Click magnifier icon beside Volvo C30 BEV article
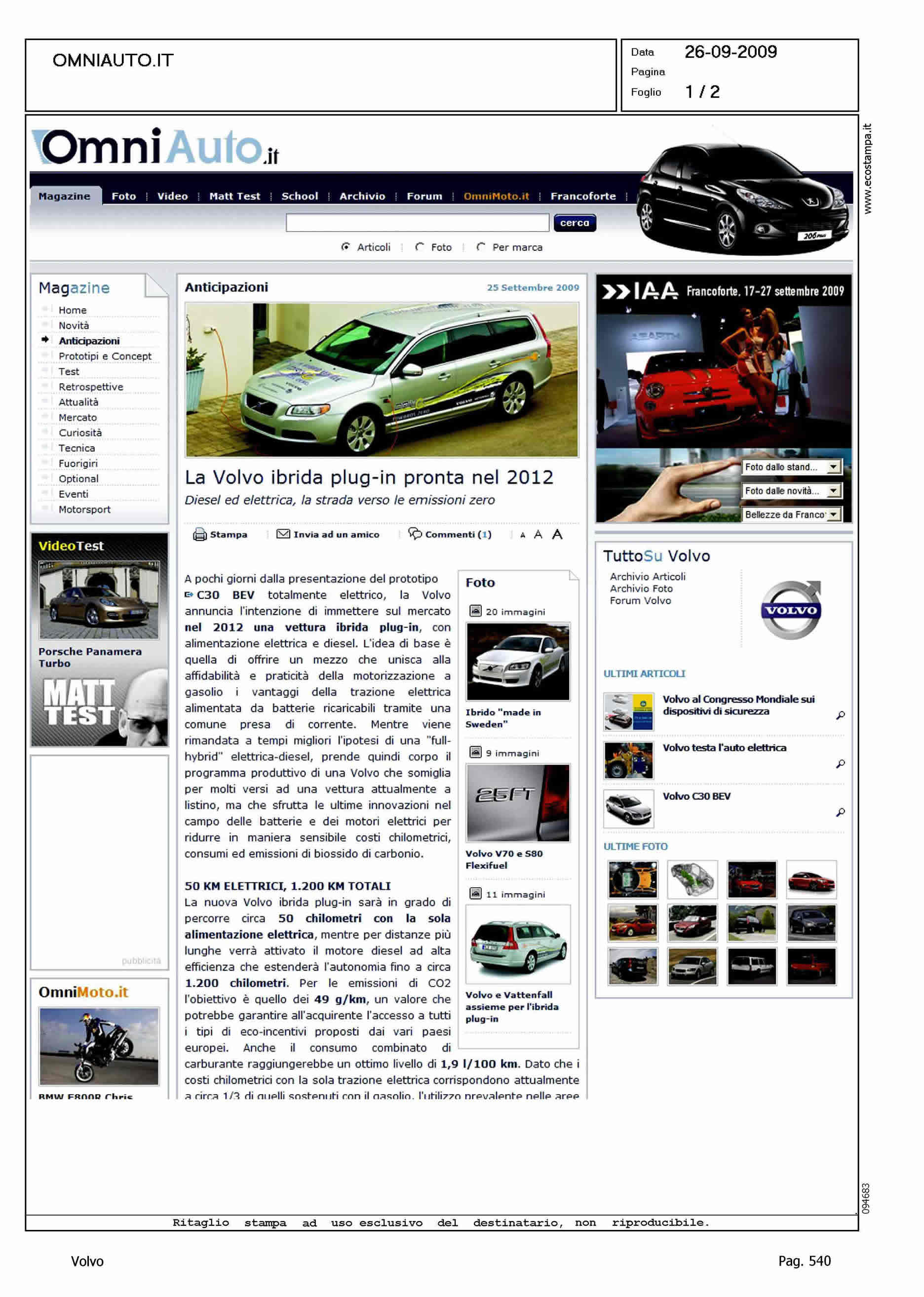This screenshot has height=1297, width=924. 840,812
